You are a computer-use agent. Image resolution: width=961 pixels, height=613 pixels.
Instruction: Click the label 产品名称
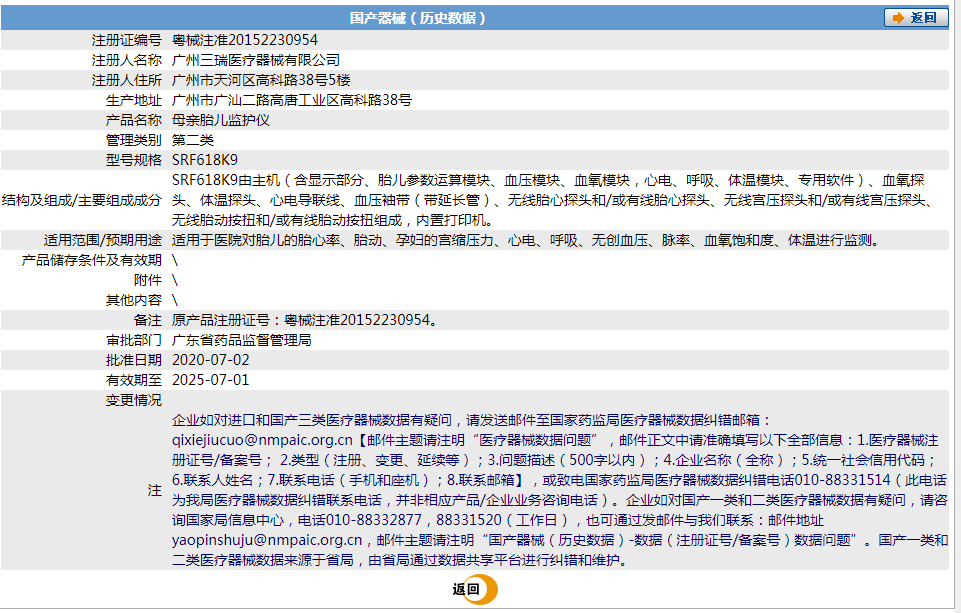[x=134, y=120]
